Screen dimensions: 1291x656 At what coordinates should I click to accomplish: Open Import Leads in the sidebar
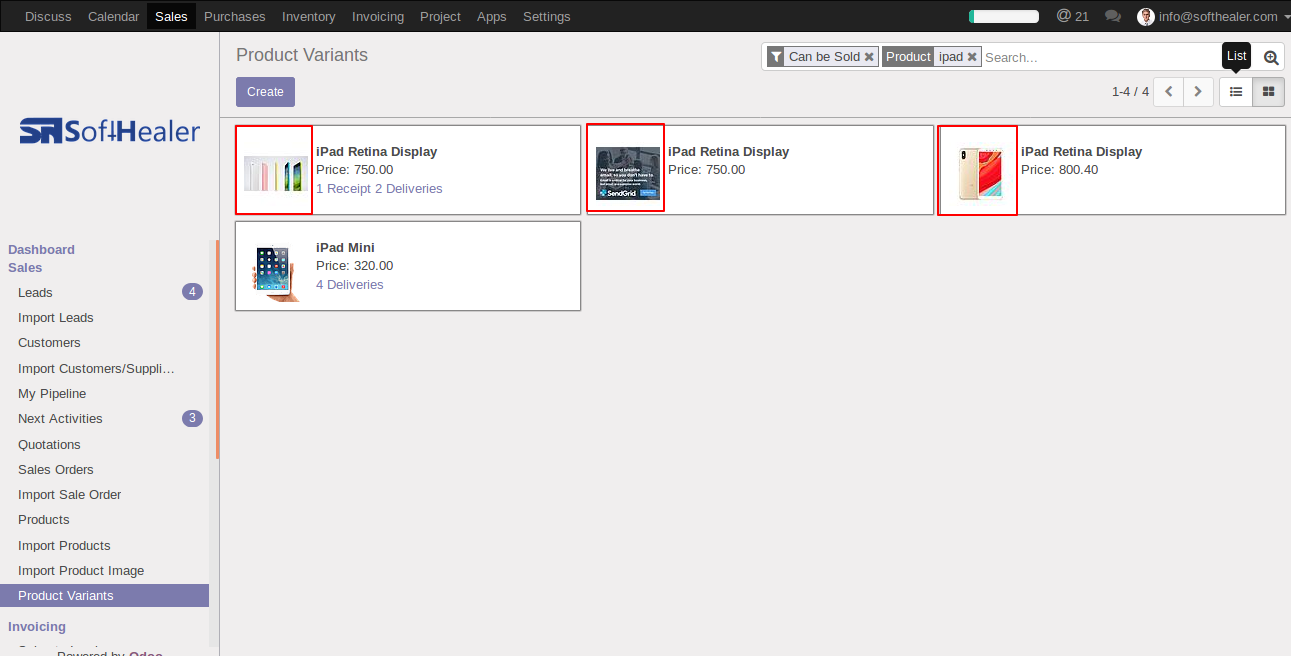[56, 317]
